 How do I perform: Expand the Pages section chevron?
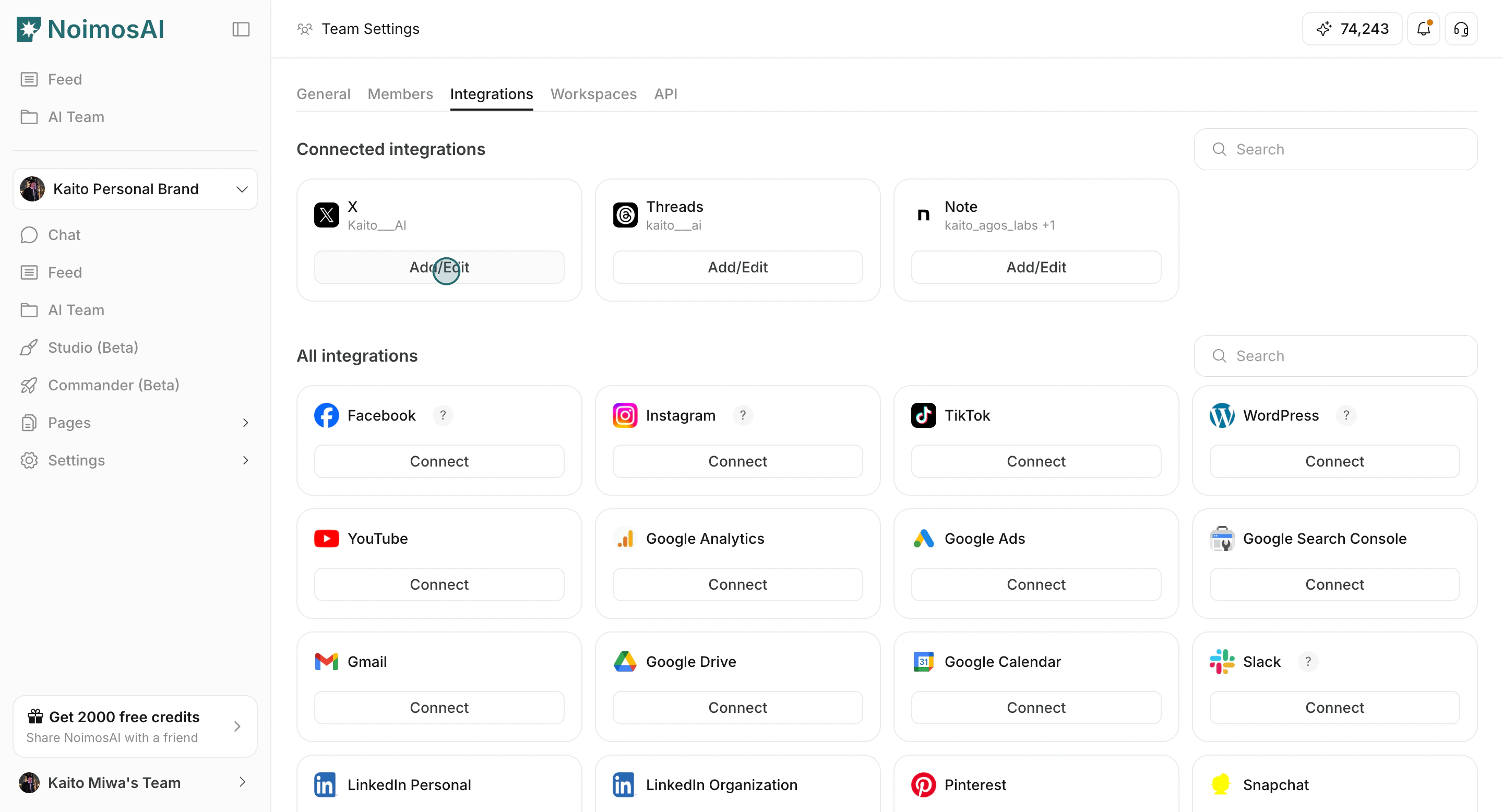[x=245, y=422]
